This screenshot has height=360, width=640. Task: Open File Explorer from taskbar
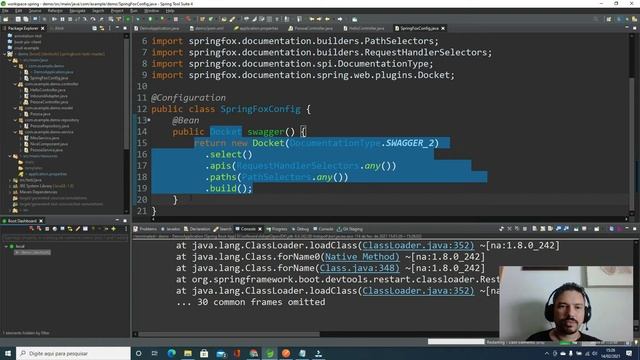point(188,353)
